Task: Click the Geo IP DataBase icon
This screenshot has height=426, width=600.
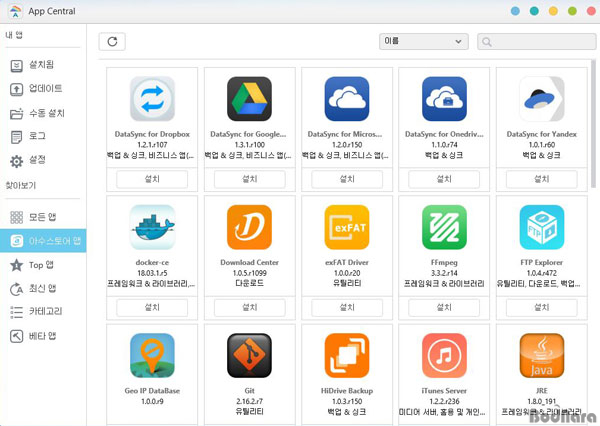Action: pos(152,356)
